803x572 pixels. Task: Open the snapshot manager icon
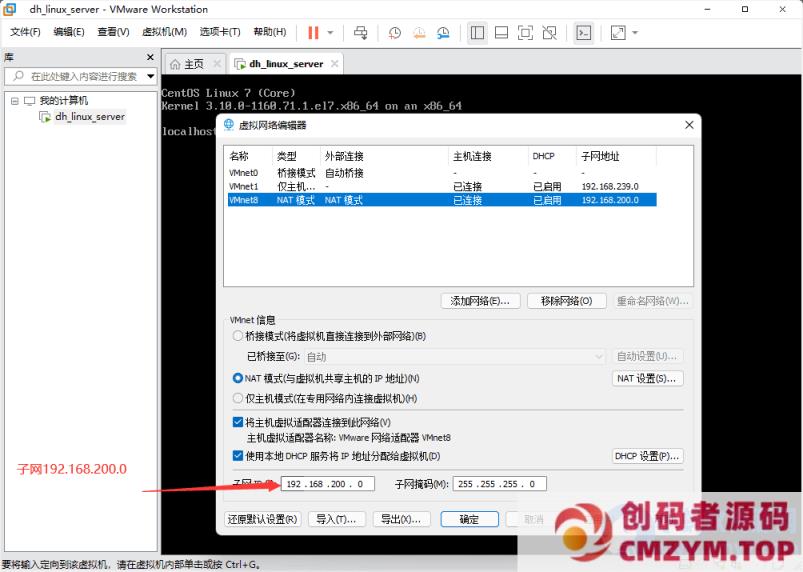point(443,33)
